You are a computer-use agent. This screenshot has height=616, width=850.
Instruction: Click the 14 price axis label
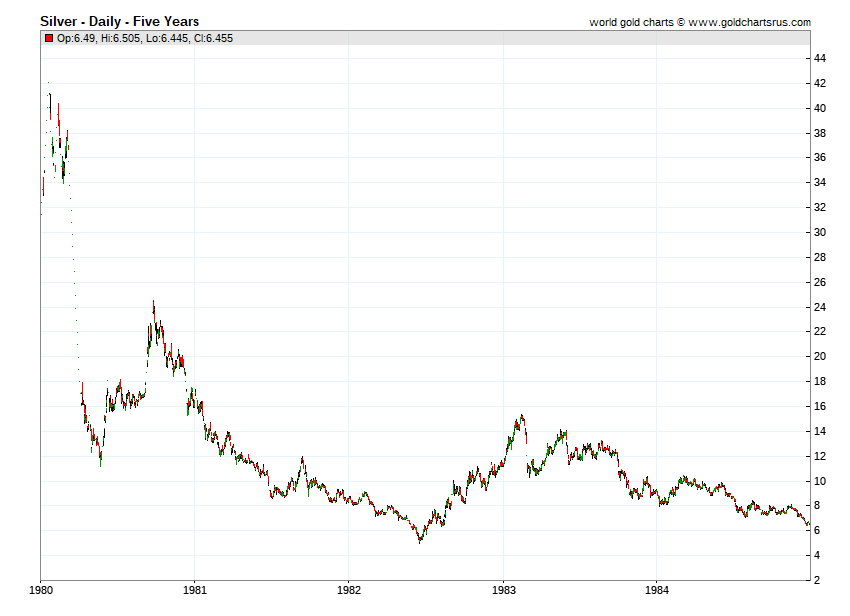click(820, 431)
